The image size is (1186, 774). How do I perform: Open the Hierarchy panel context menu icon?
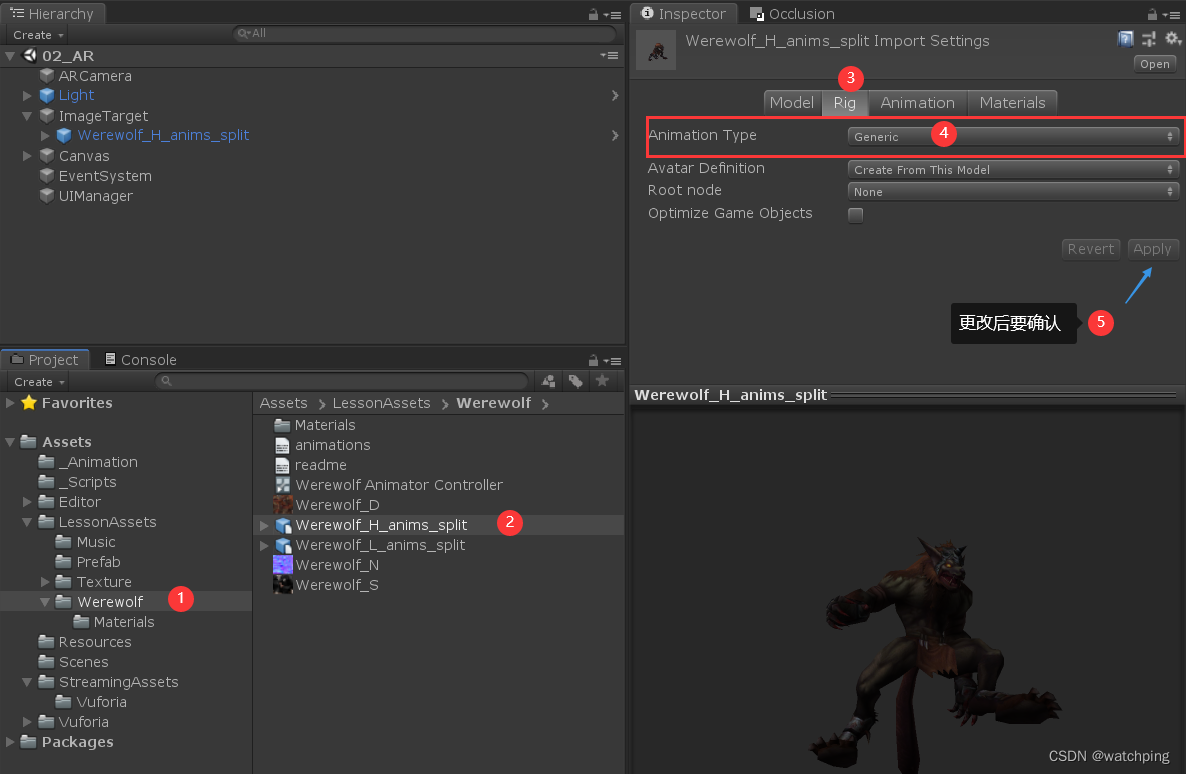[613, 15]
